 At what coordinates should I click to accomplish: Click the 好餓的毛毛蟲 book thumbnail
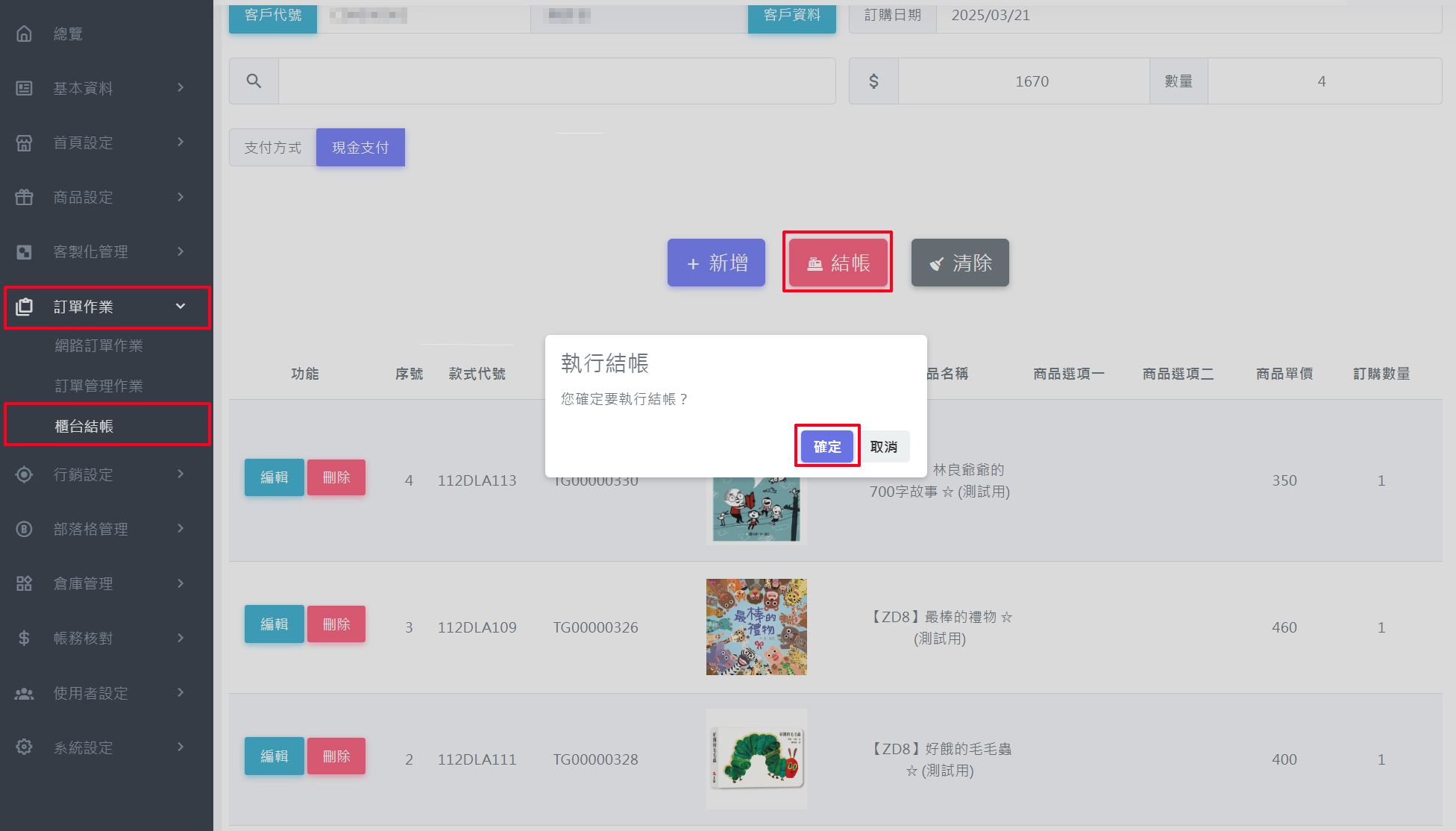pos(756,758)
